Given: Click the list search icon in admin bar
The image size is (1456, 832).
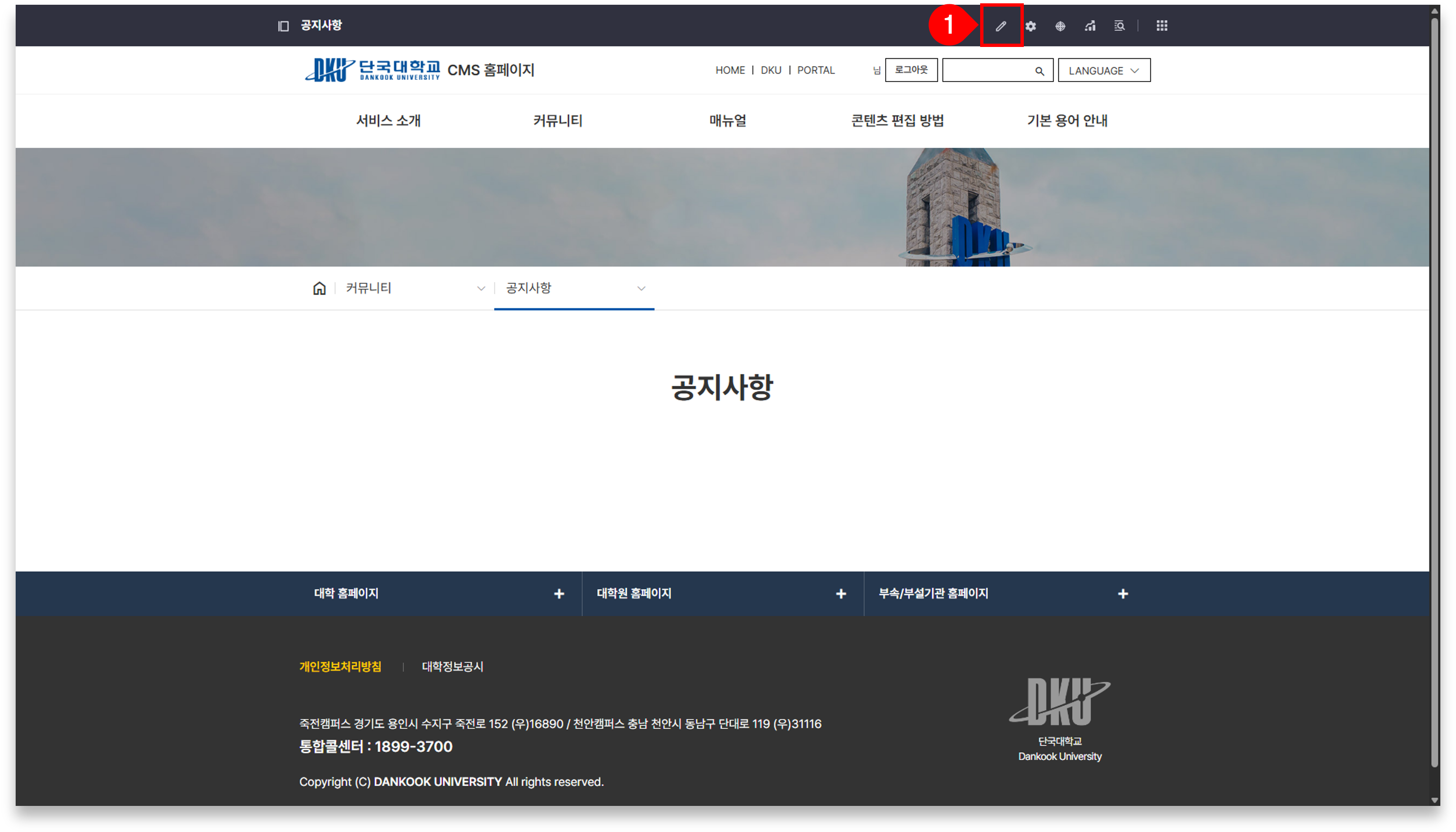Looking at the screenshot, I should (1120, 26).
